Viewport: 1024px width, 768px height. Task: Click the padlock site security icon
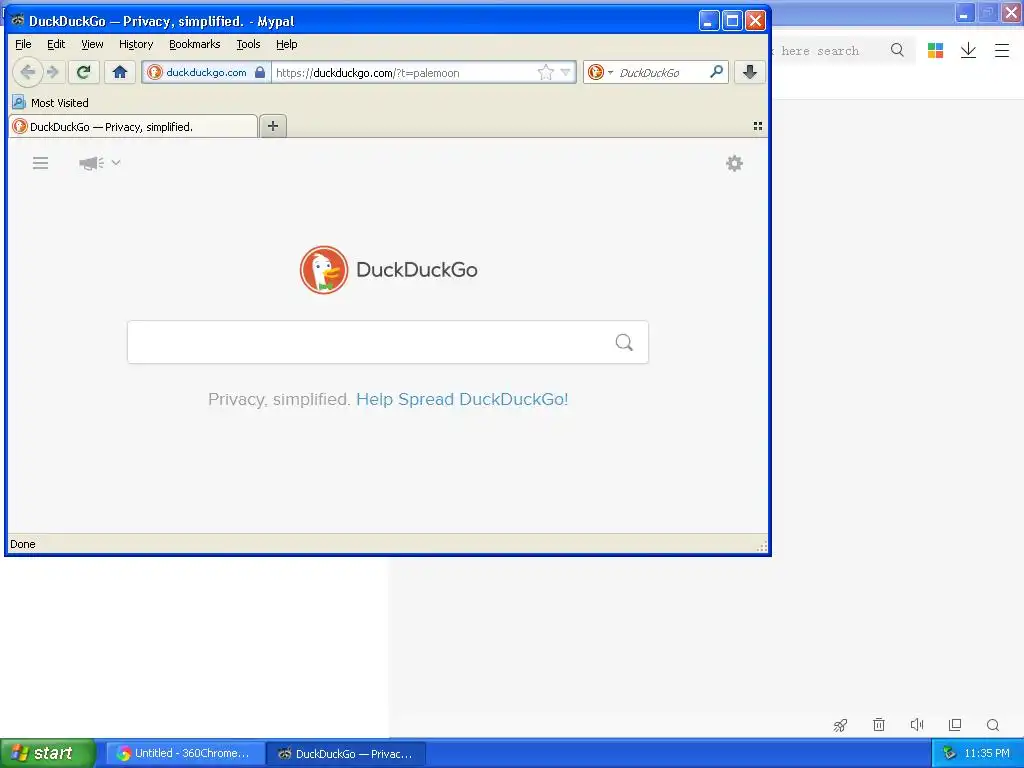[x=260, y=72]
